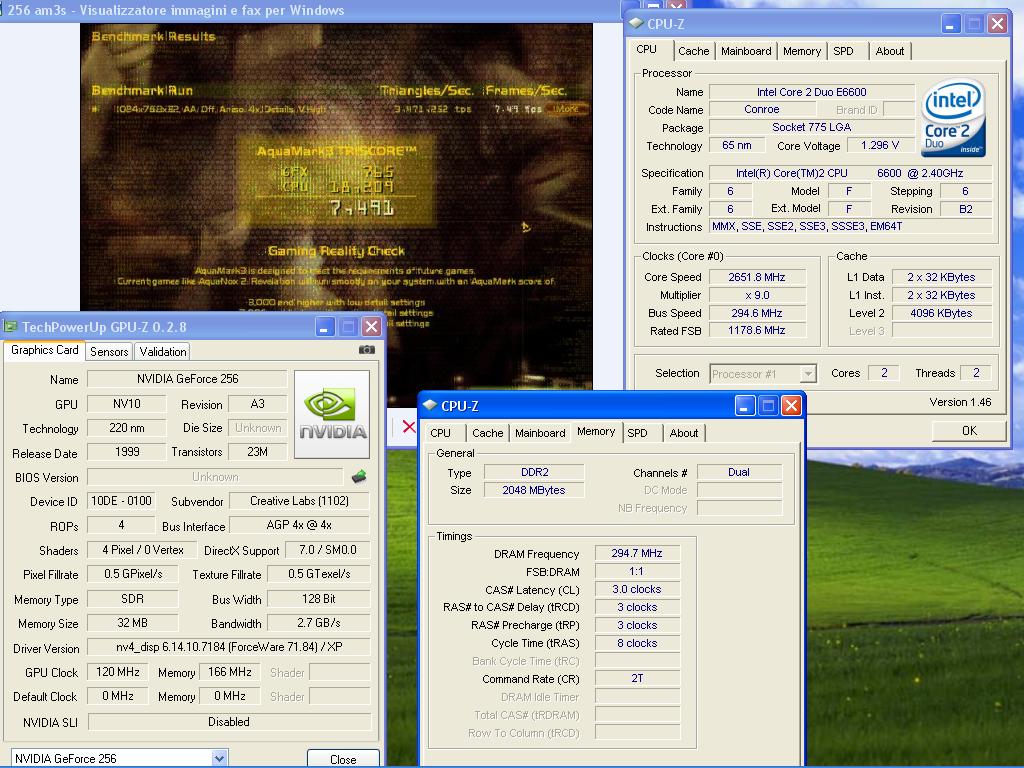Select About tab in CPU-Z Memory window

(684, 433)
